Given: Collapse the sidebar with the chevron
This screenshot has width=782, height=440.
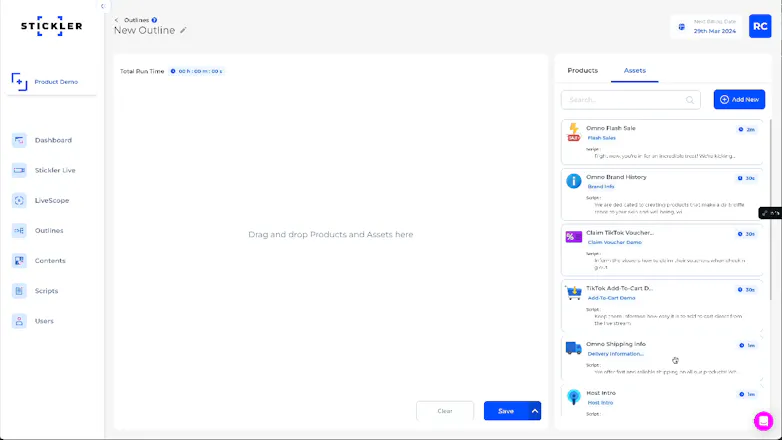Looking at the screenshot, I should click(103, 6).
